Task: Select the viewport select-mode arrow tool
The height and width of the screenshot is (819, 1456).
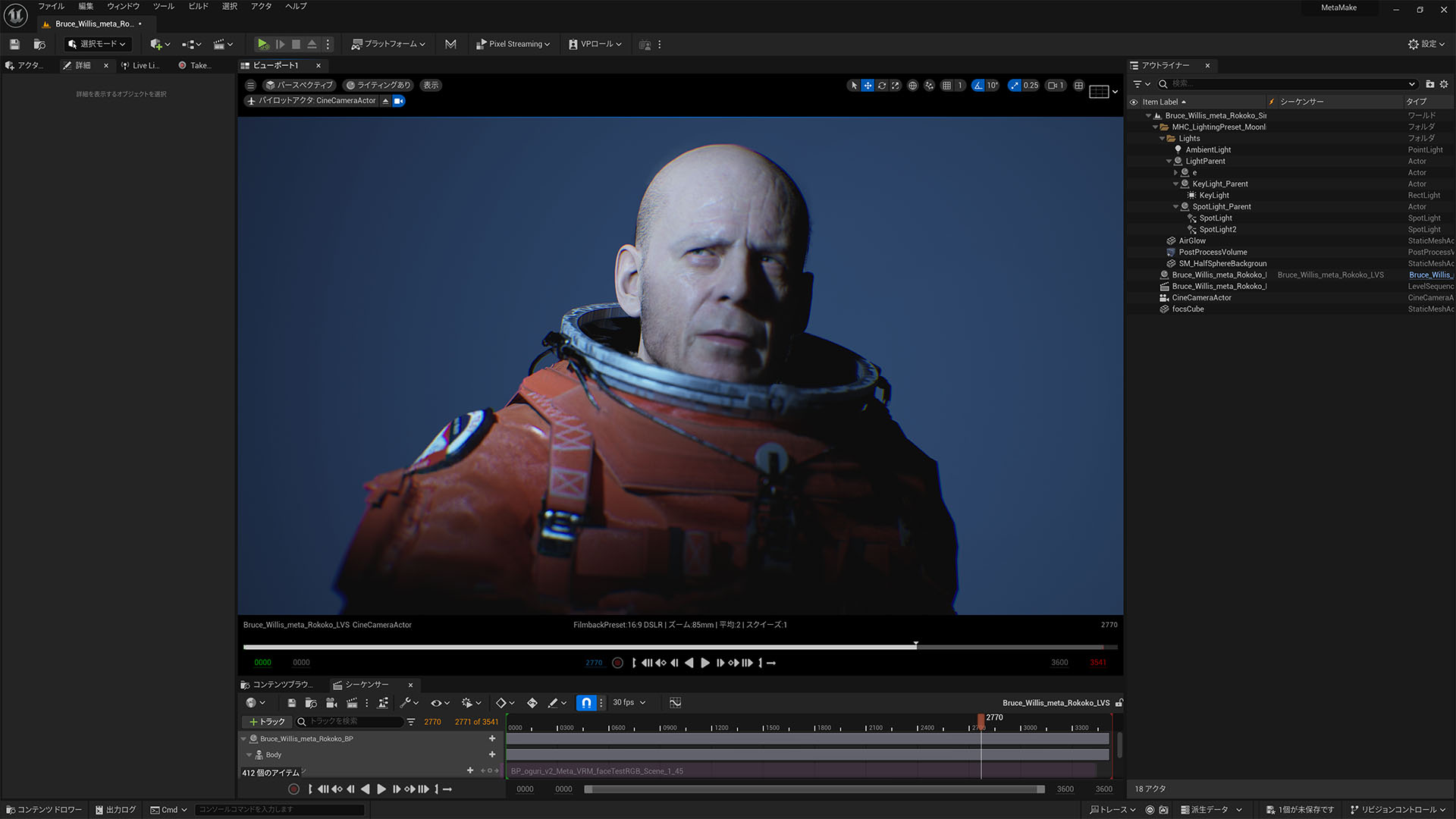Action: click(x=854, y=86)
